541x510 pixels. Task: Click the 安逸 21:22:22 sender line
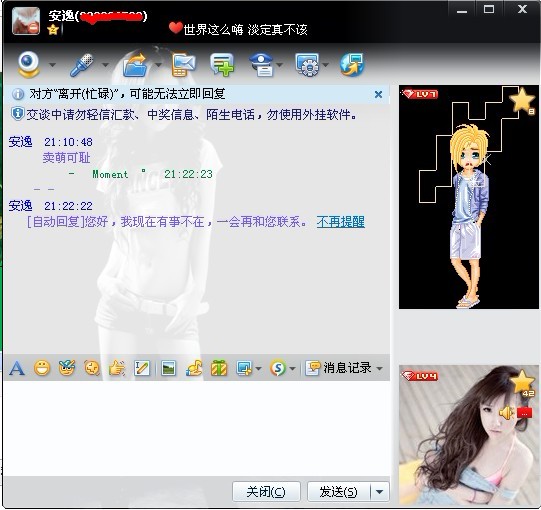click(51, 206)
